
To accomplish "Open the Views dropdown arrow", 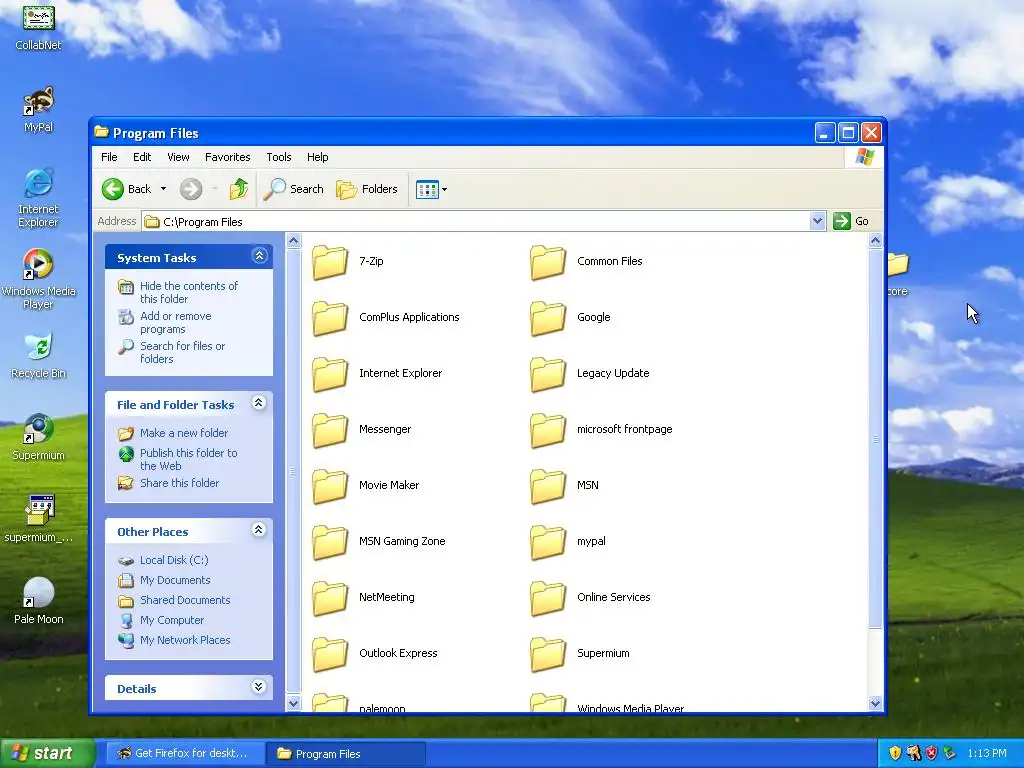I will [x=445, y=190].
